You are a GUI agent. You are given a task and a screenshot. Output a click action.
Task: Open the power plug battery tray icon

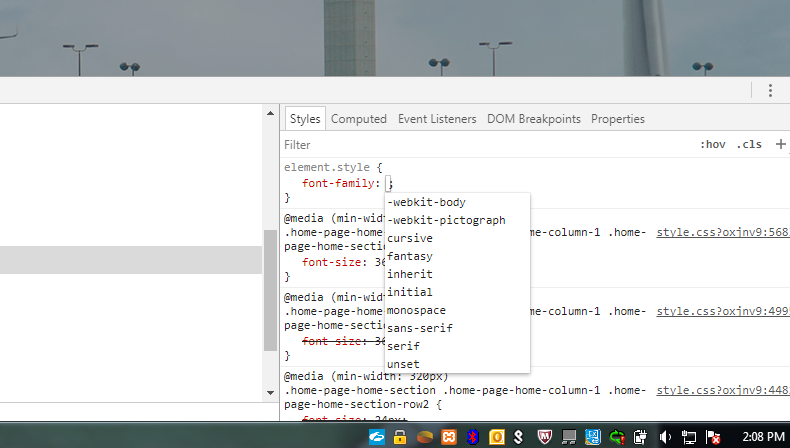pos(640,437)
